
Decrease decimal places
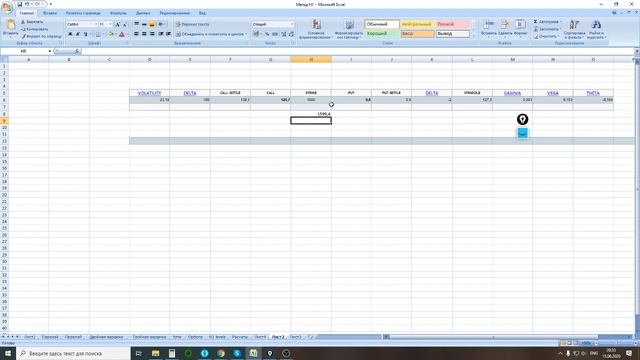click(291, 34)
